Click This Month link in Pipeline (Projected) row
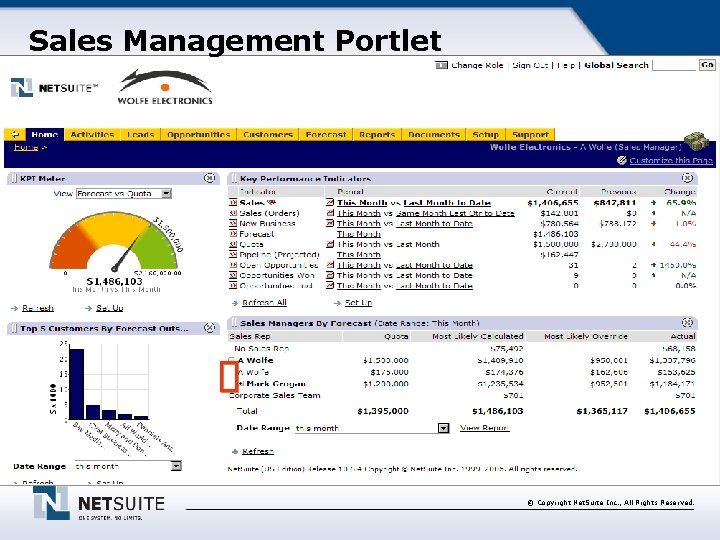 [x=359, y=254]
